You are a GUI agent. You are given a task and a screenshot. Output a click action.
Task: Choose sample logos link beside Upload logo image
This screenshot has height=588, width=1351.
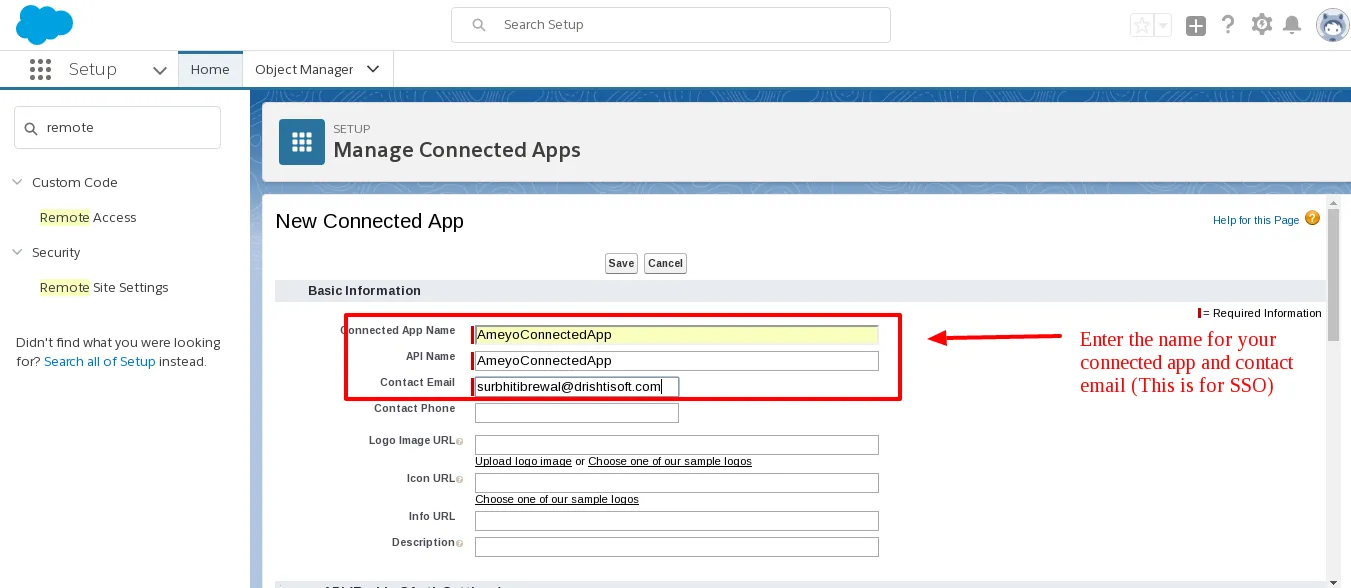coord(670,461)
